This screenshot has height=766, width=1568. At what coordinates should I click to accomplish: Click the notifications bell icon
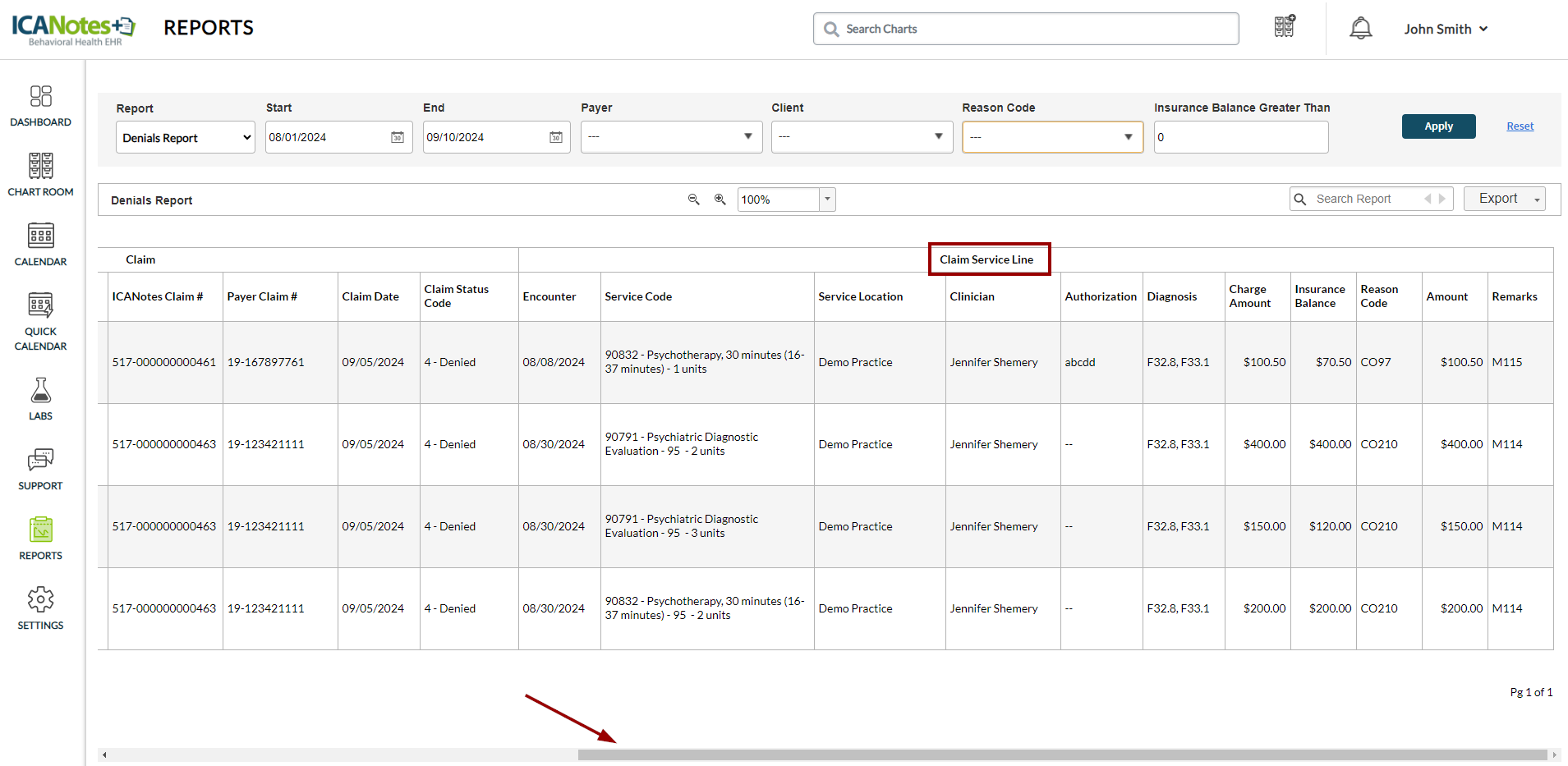(1360, 29)
